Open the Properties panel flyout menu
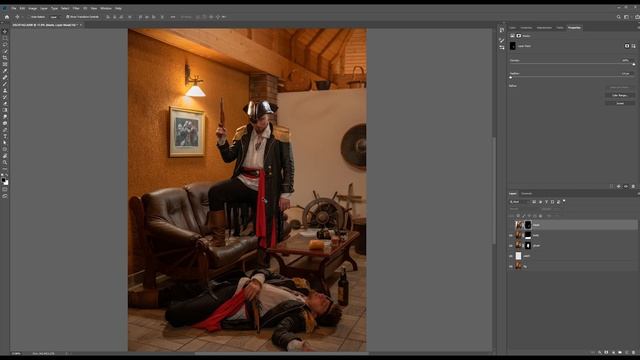The width and height of the screenshot is (640, 360). 638,27
